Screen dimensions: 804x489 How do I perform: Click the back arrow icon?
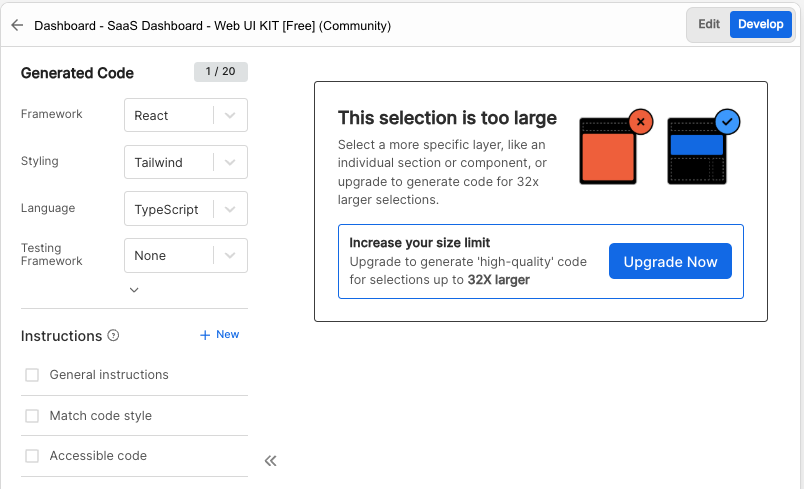point(16,25)
